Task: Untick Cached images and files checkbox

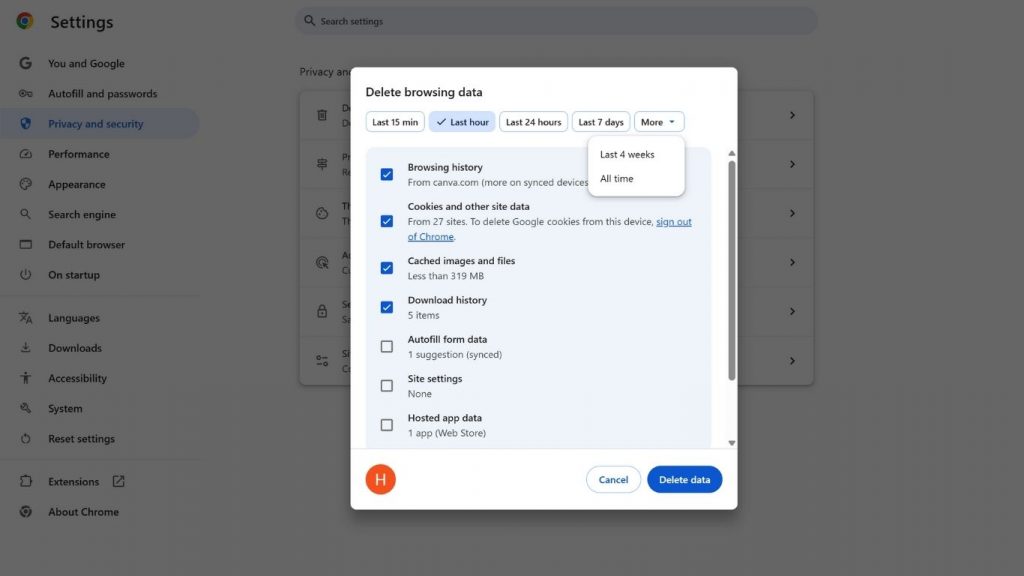Action: point(387,268)
